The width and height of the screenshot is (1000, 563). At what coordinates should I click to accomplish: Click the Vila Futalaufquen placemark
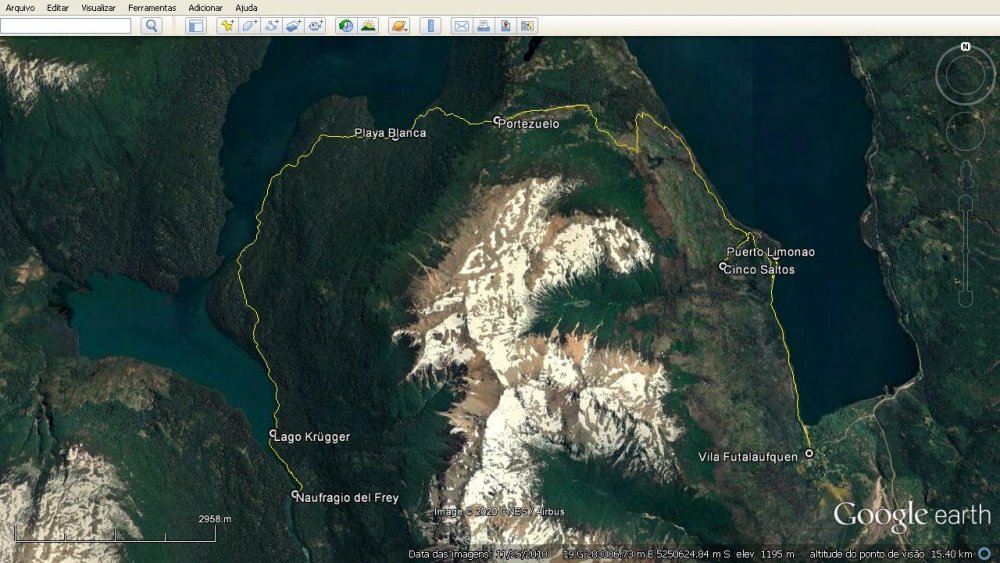(809, 453)
